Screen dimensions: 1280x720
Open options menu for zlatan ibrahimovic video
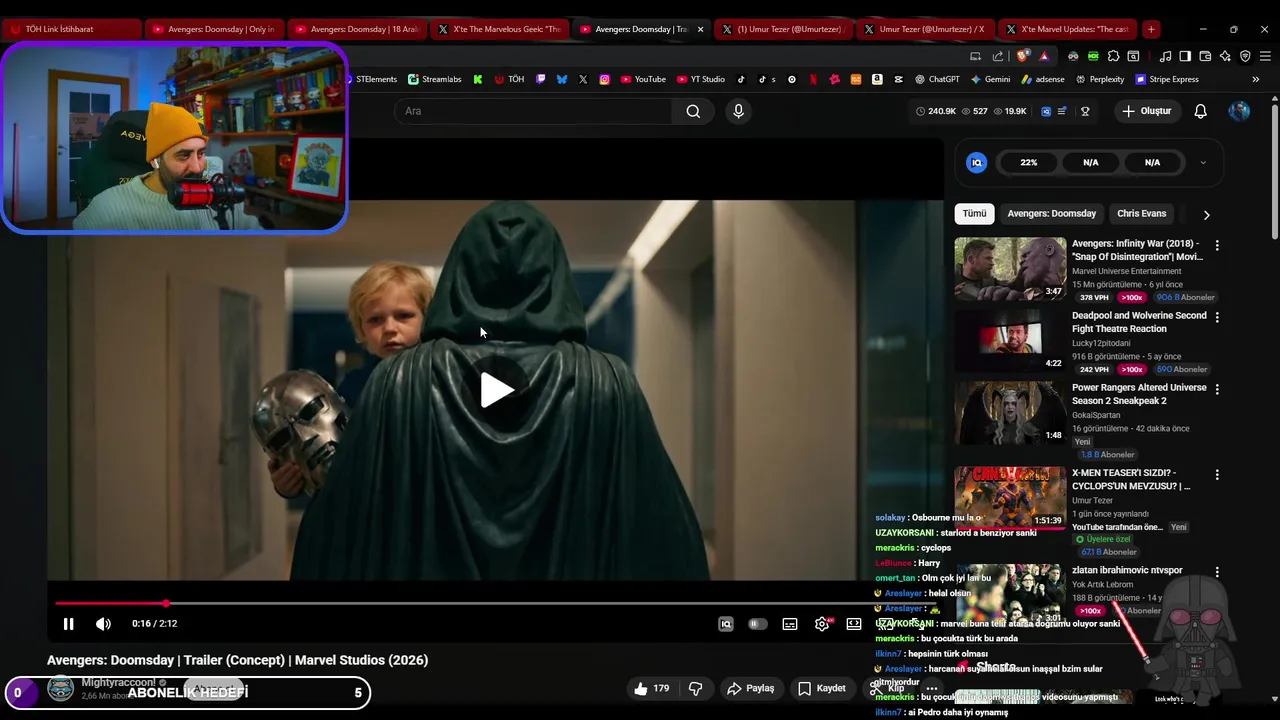tap(1217, 572)
